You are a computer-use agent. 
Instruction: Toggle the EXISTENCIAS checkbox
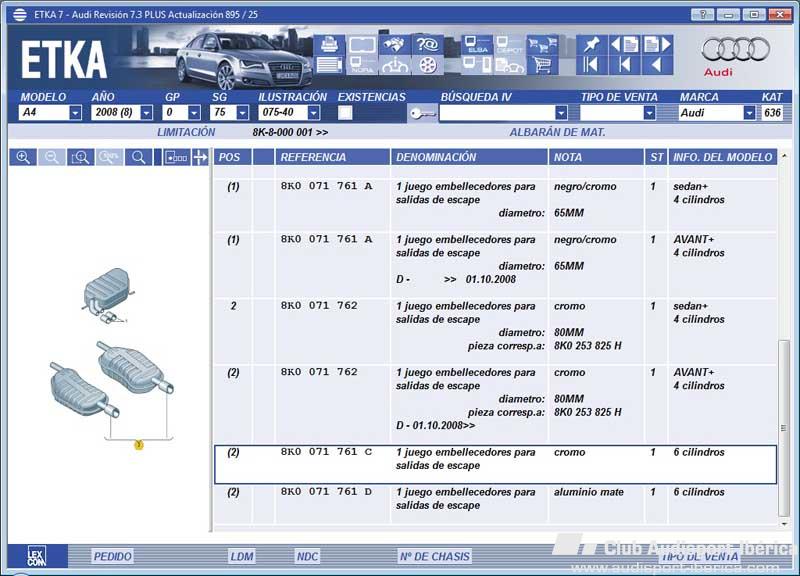tap(344, 113)
